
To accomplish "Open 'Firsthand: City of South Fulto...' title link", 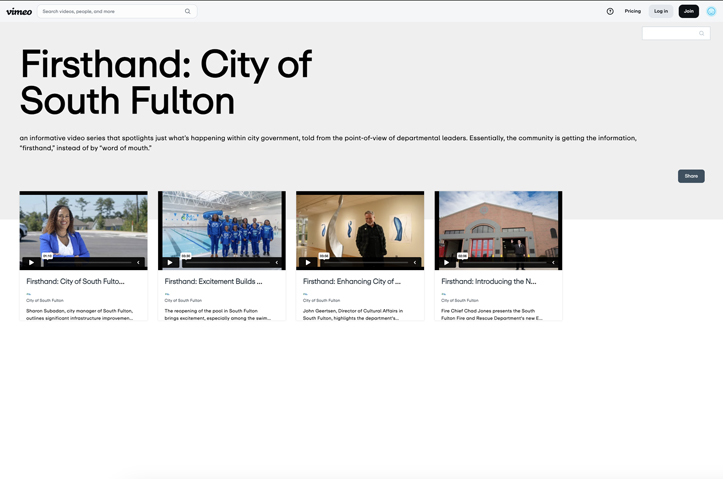I will (x=75, y=281).
